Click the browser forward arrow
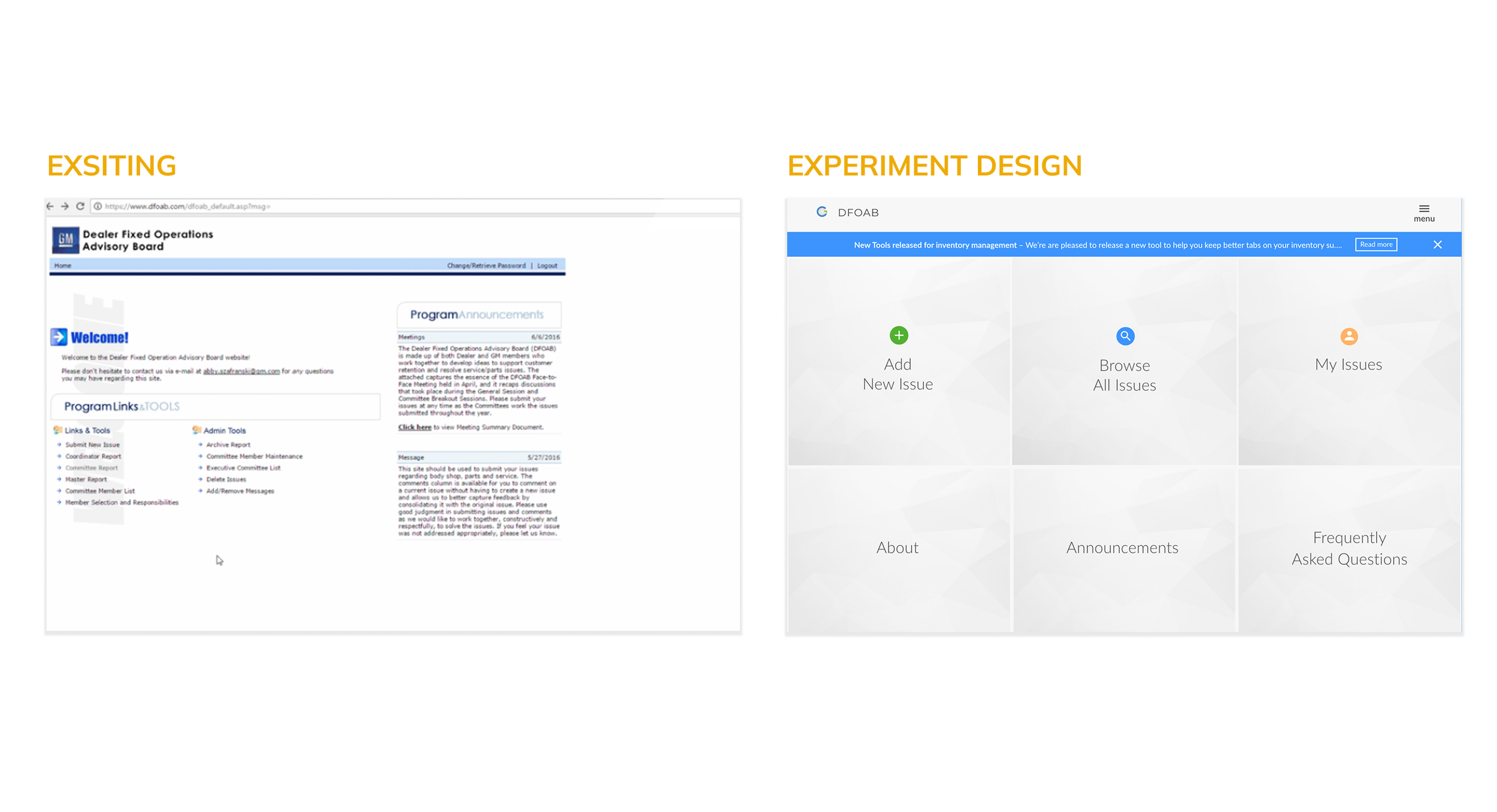 click(65, 206)
